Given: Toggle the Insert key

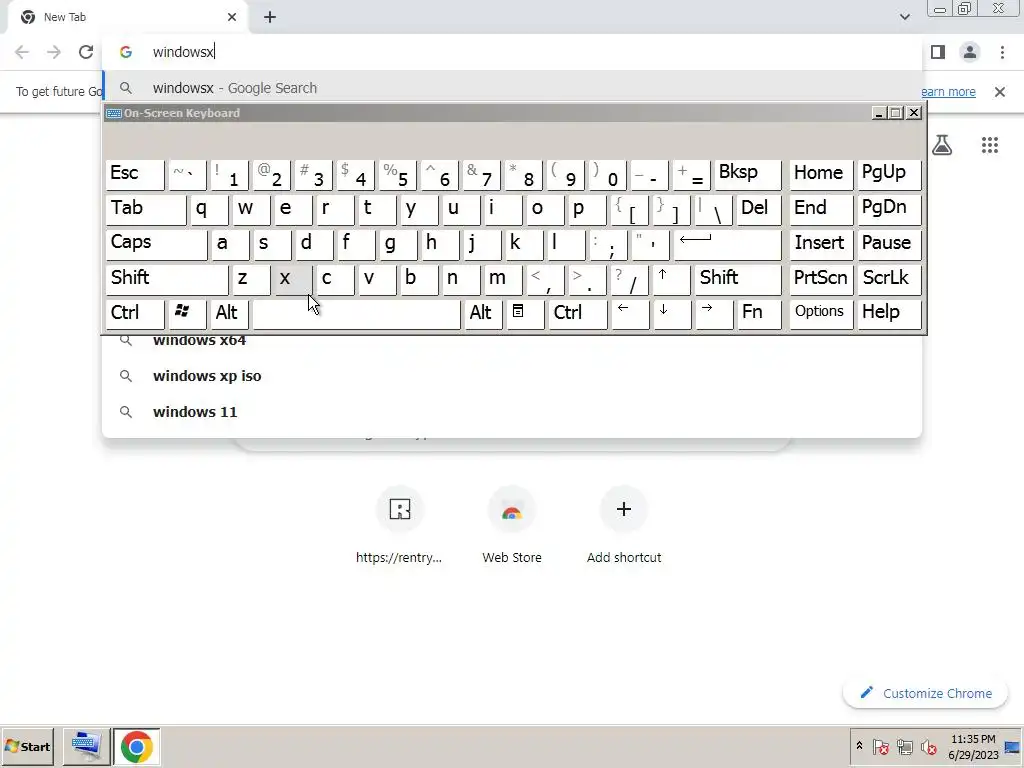Looking at the screenshot, I should (821, 245).
